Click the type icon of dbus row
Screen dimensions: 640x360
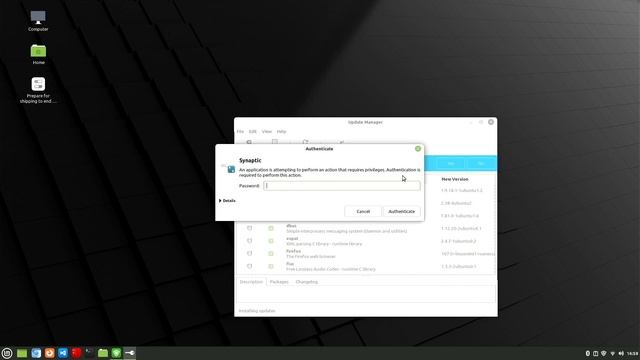249,228
